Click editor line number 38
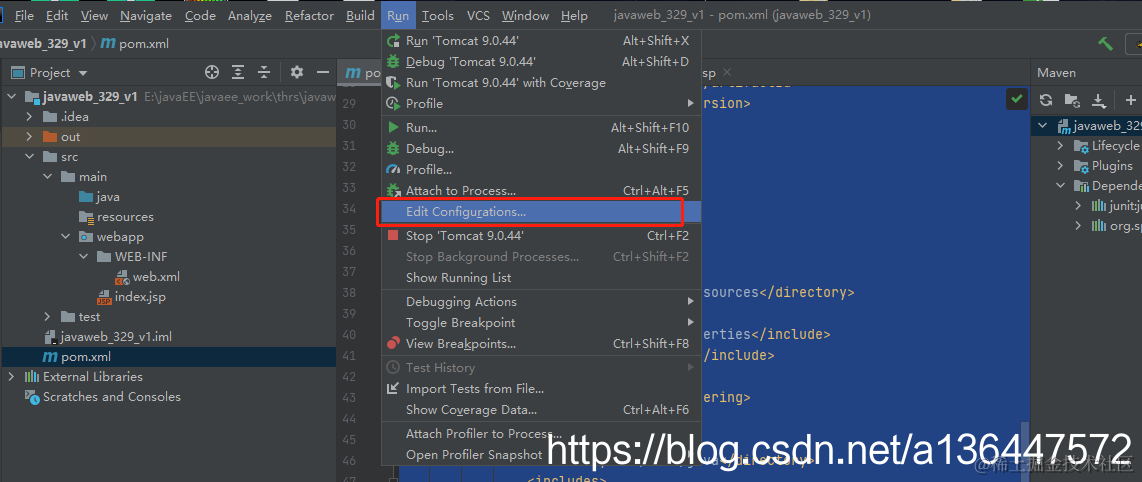The image size is (1142, 482). 349,293
